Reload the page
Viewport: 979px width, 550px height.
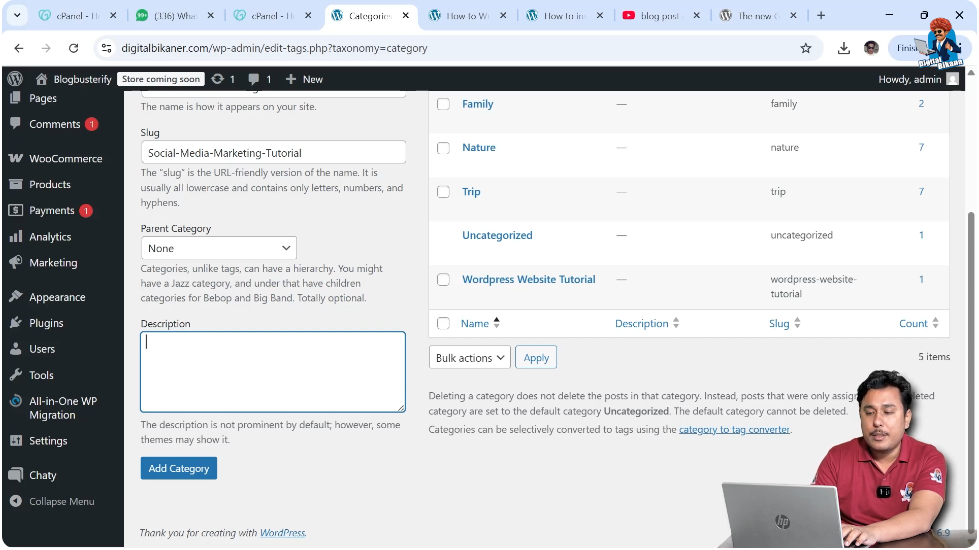[x=73, y=48]
